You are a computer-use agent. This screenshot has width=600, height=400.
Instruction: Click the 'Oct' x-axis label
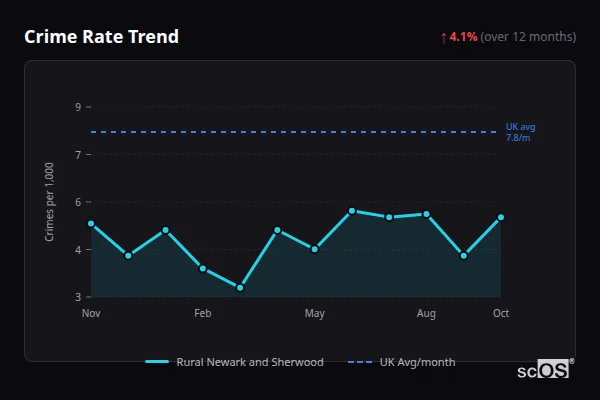tap(501, 313)
